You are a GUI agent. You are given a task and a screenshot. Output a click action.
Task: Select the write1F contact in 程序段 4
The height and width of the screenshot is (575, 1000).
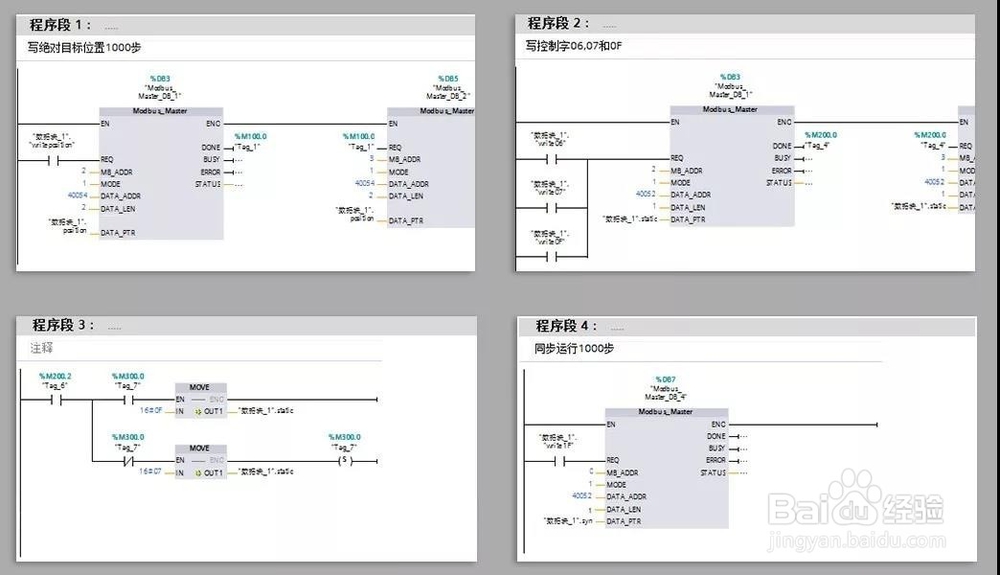click(559, 461)
